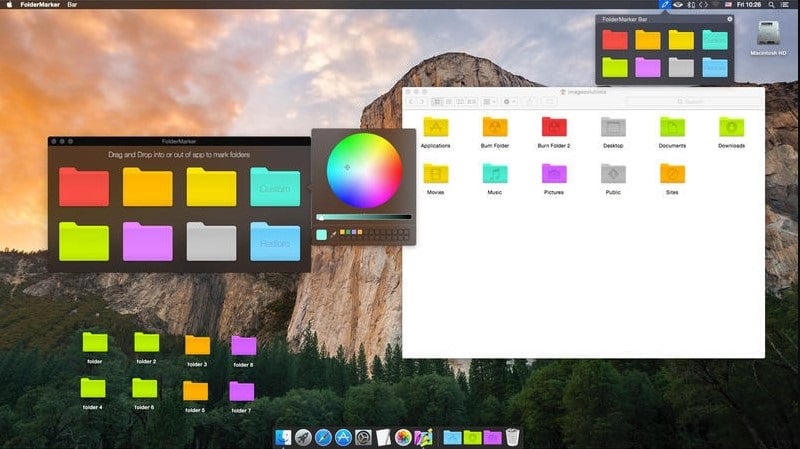Image resolution: width=800 pixels, height=449 pixels.
Task: Choose the purple folder in FolderMarker window
Action: (x=148, y=242)
